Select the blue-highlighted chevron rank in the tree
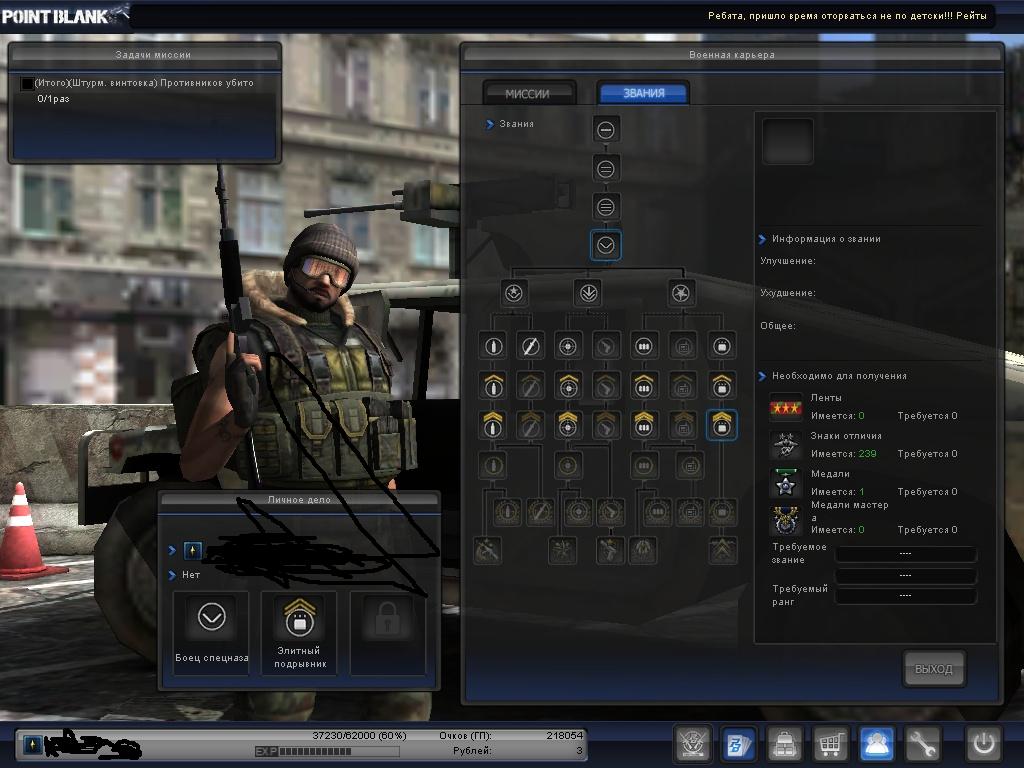Viewport: 1024px width, 768px height. click(x=605, y=245)
